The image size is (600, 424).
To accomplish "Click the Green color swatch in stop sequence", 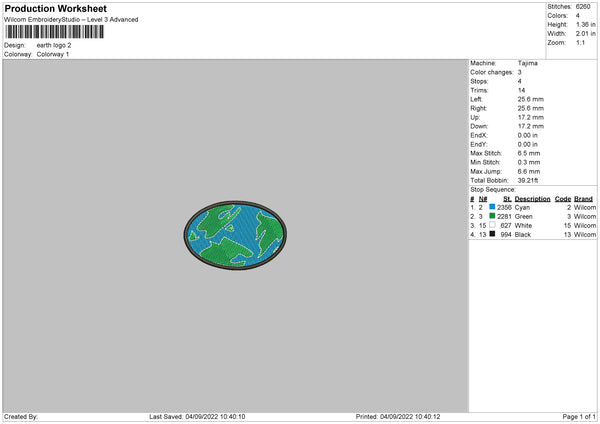I will [492, 216].
